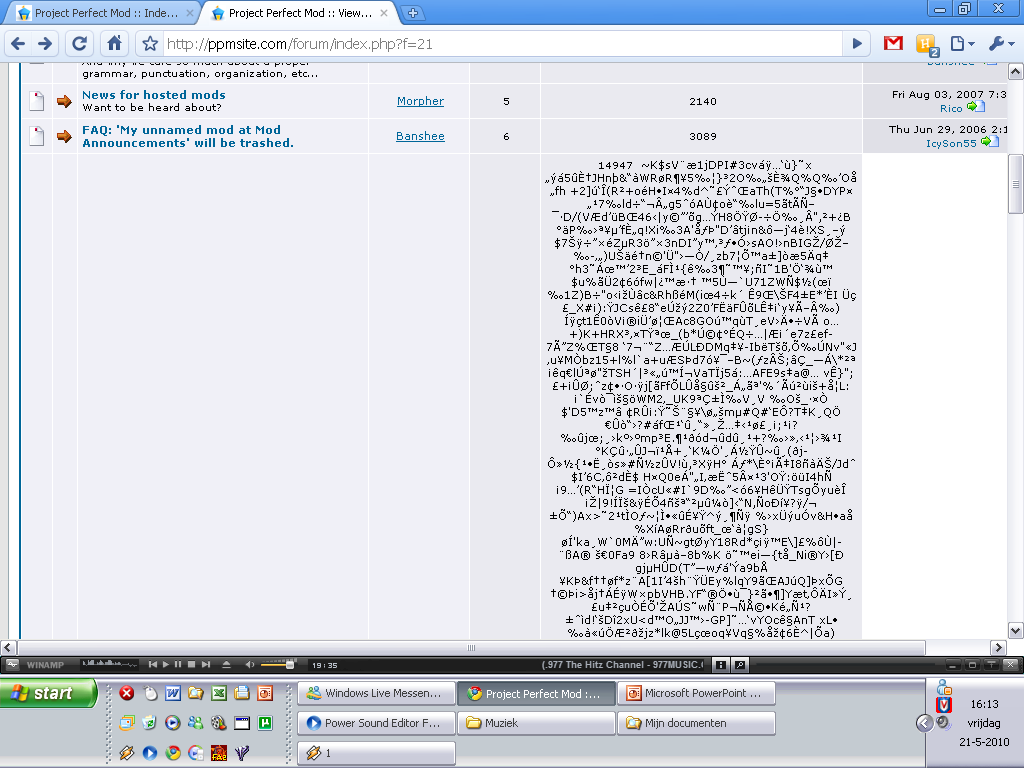Launch uTorrent from quick launch
Screen dimensions: 1024x768
point(264,723)
